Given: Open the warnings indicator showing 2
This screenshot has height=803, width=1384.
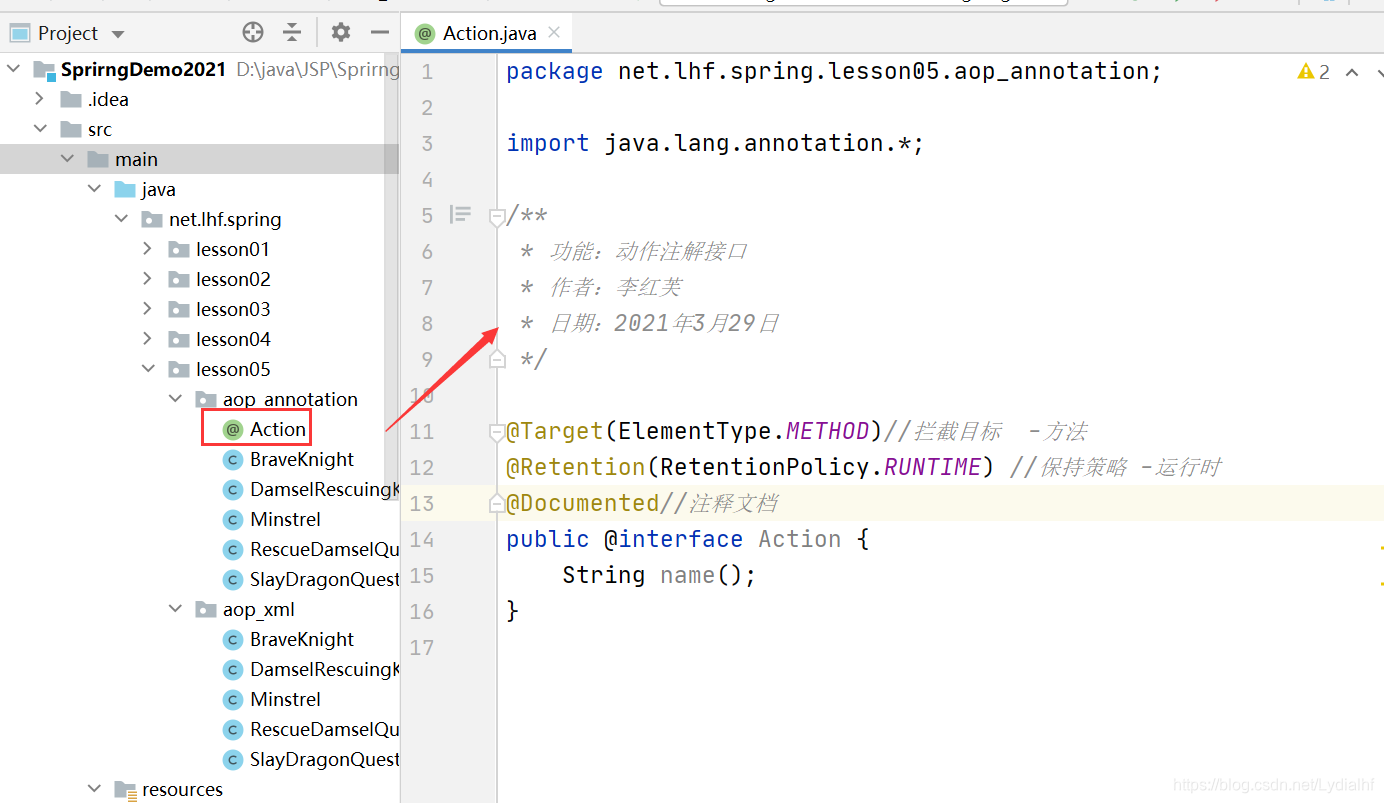Looking at the screenshot, I should pos(1313,71).
